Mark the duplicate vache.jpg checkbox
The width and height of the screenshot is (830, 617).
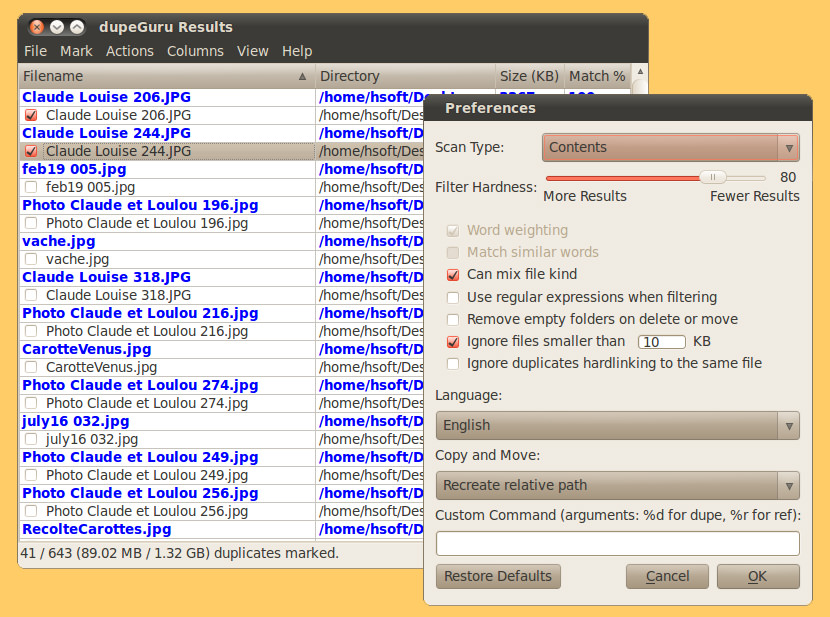pos(31,259)
